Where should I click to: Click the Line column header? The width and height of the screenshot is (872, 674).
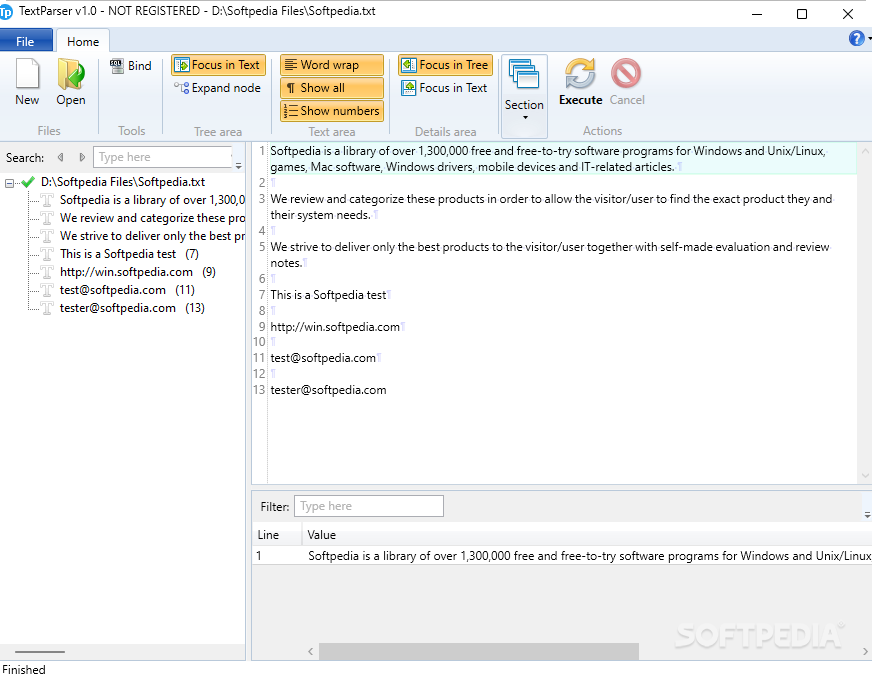277,535
